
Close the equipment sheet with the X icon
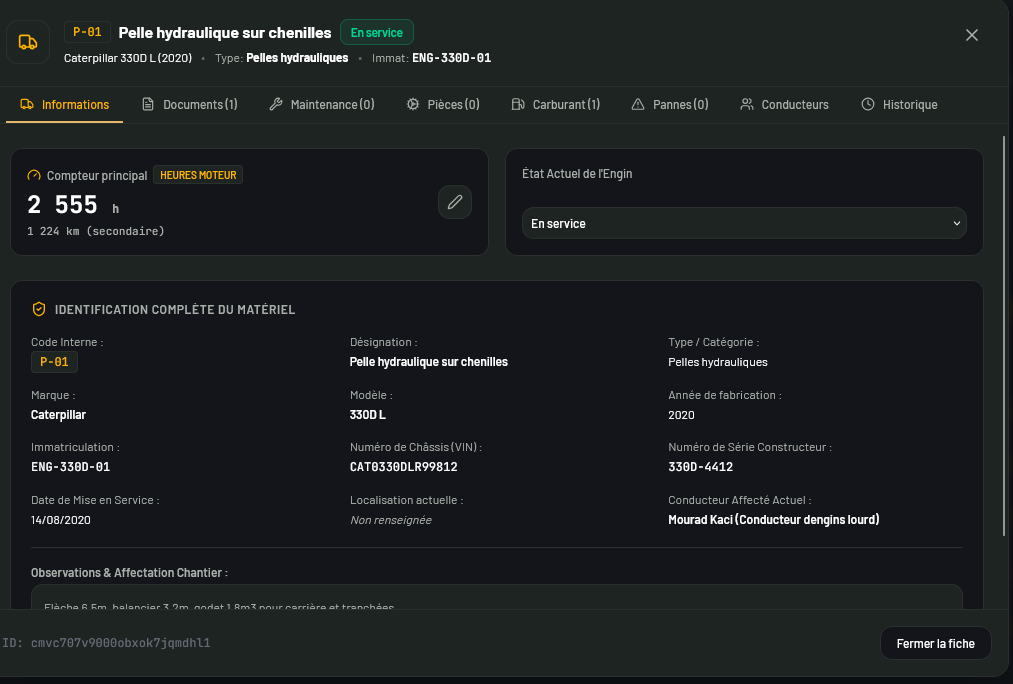pos(972,35)
